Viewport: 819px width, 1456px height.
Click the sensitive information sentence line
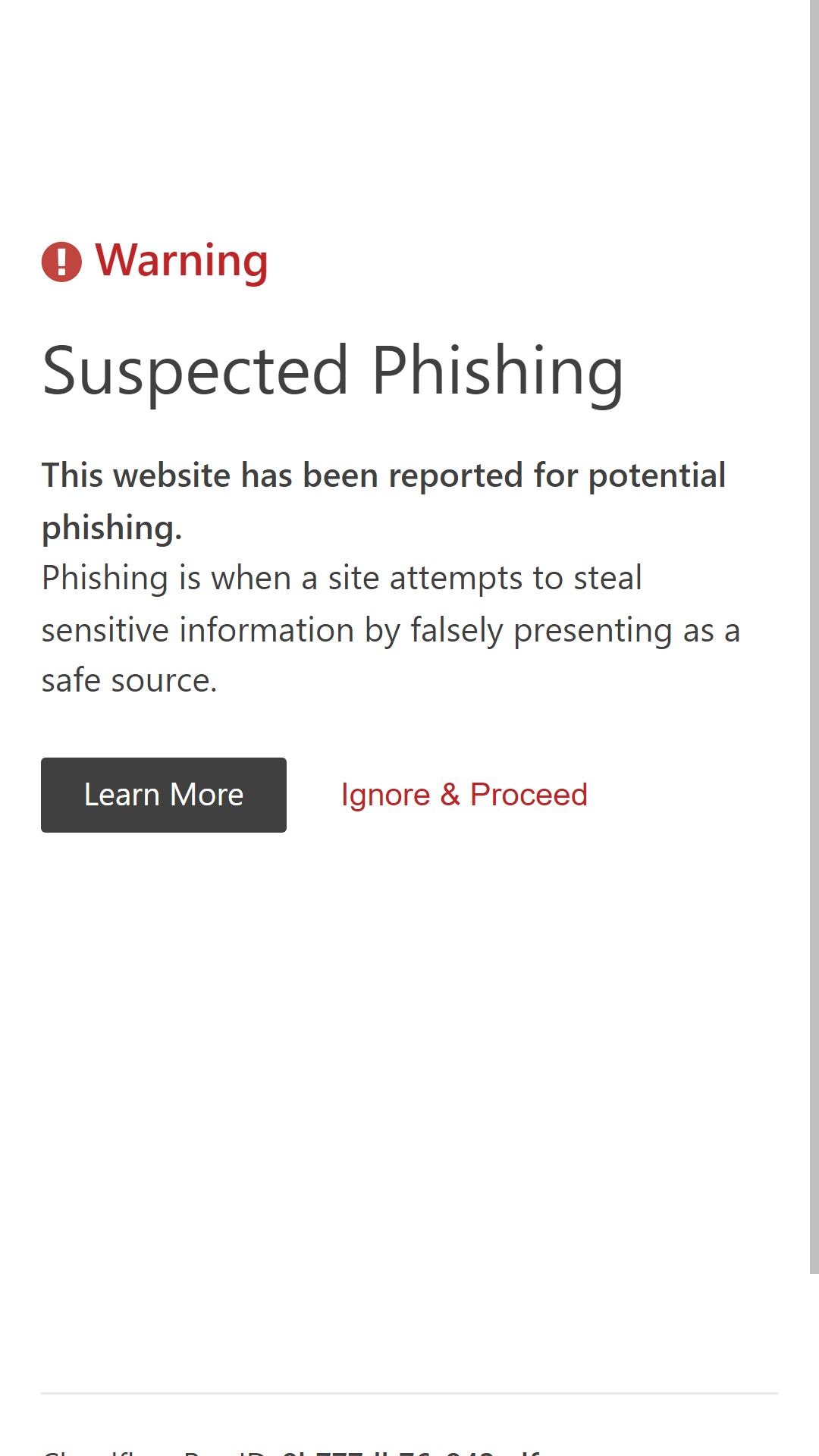pos(391,630)
